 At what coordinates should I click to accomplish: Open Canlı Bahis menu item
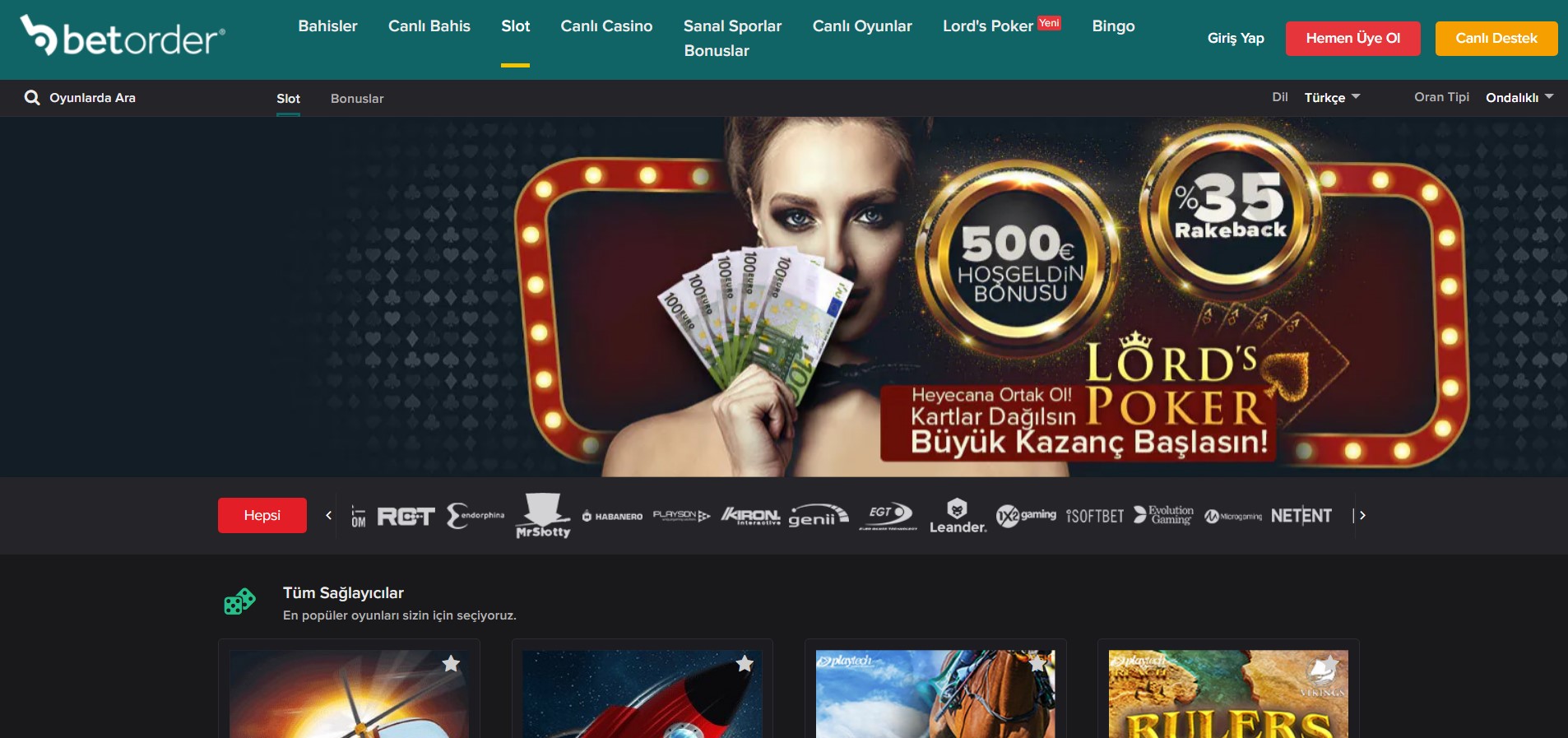tap(429, 26)
